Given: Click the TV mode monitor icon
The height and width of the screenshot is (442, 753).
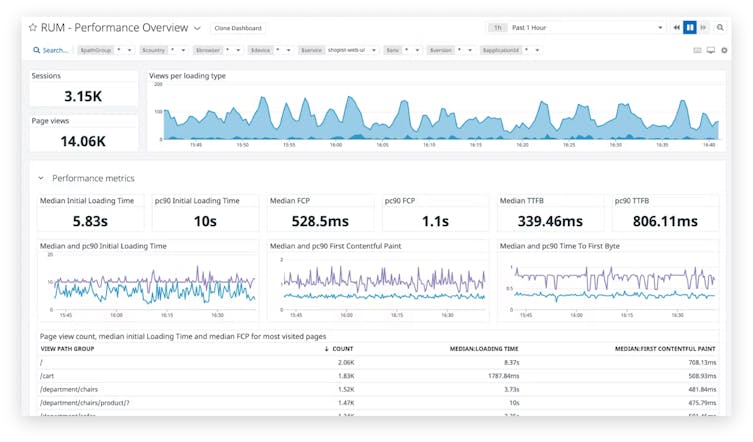Looking at the screenshot, I should pos(711,50).
